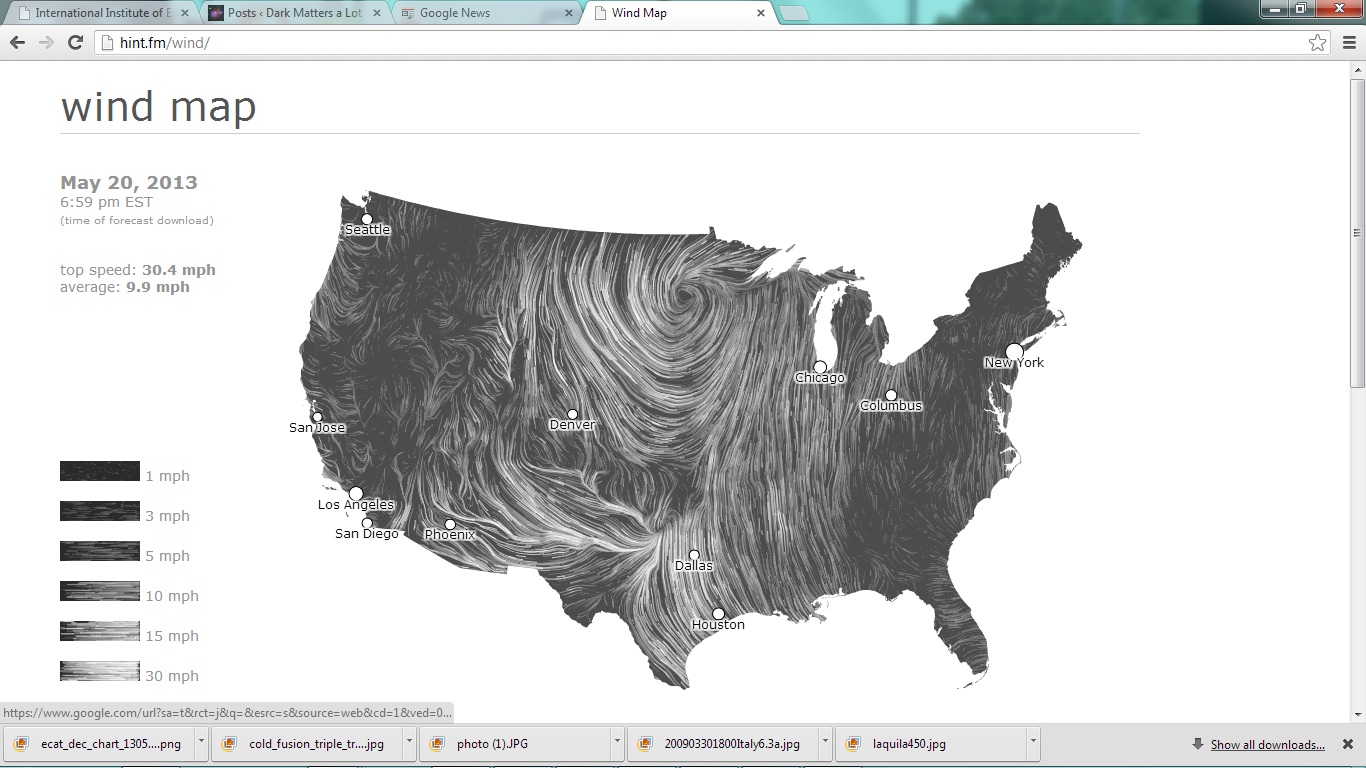Image resolution: width=1366 pixels, height=768 pixels.
Task: Open dropdown arrow for laquila450.jpg
Action: tap(1032, 744)
